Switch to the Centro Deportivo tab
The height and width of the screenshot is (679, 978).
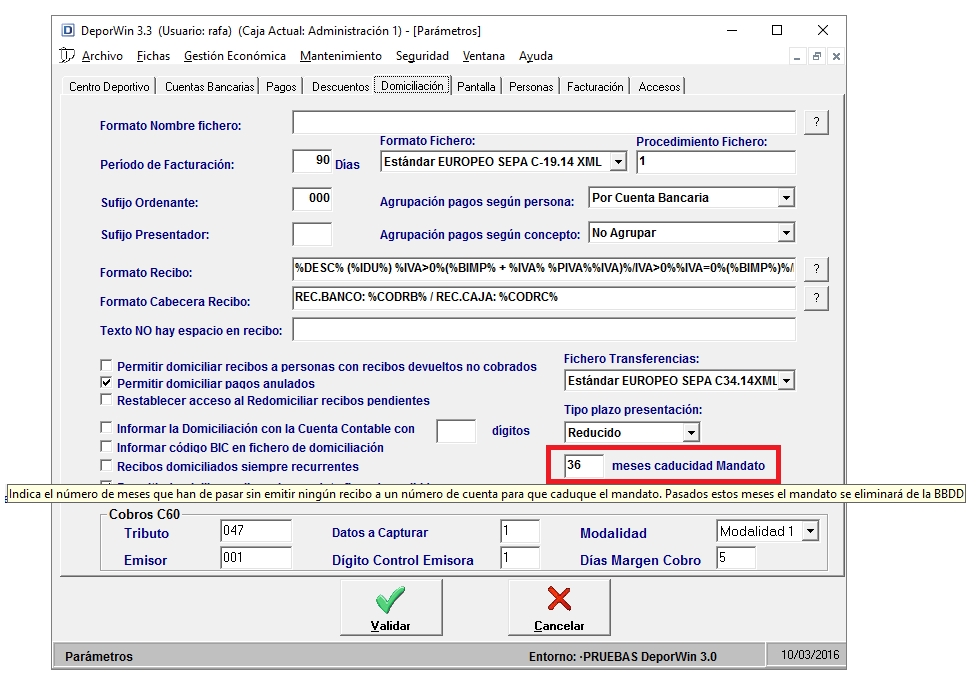tap(109, 87)
